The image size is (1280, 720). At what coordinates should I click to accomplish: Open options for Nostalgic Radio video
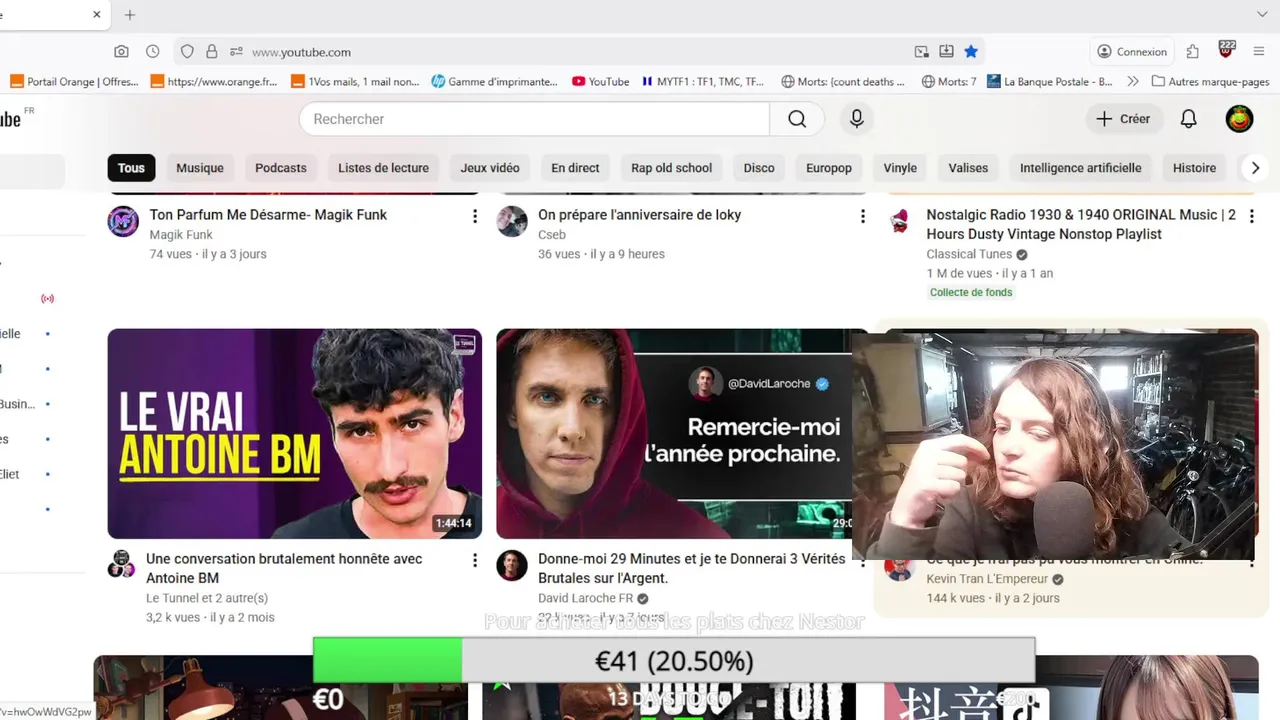1251,216
